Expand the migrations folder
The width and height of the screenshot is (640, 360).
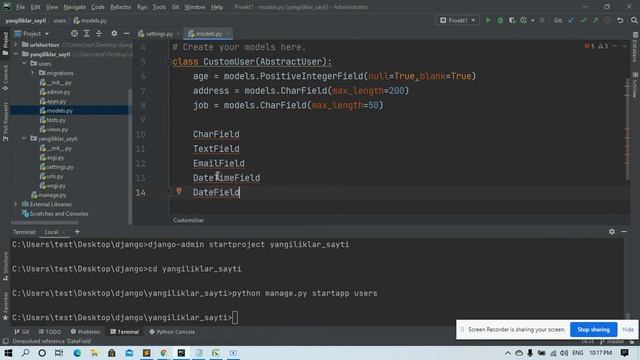pos(33,73)
